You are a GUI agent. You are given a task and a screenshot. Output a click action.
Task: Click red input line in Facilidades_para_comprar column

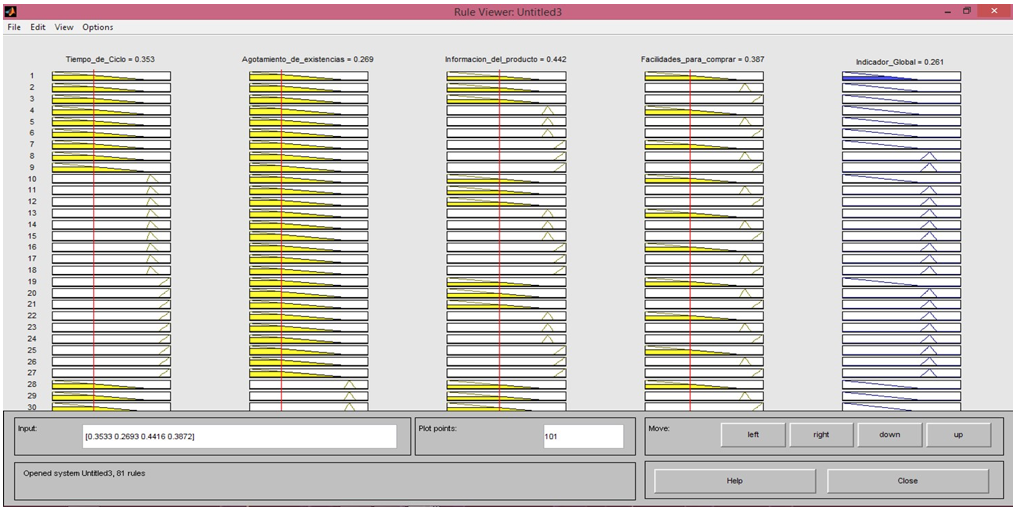point(690,240)
